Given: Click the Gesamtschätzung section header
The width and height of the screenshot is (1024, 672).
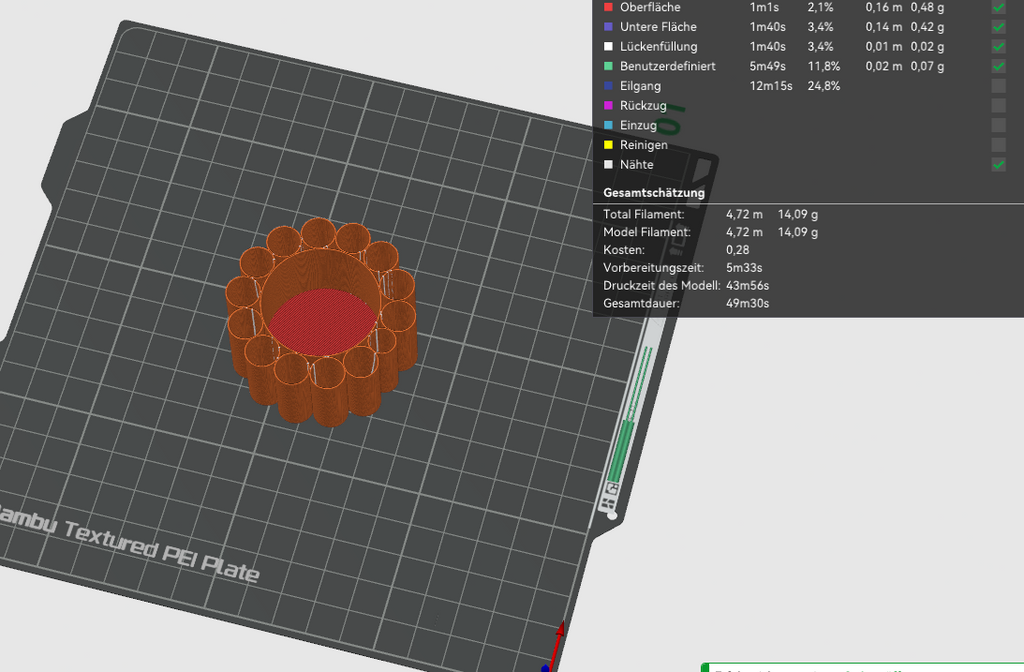Looking at the screenshot, I should click(x=654, y=193).
